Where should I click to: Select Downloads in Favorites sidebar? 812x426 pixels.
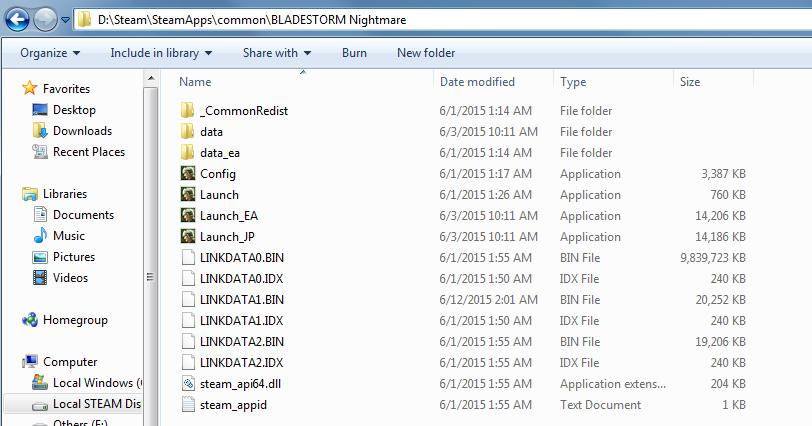click(82, 131)
